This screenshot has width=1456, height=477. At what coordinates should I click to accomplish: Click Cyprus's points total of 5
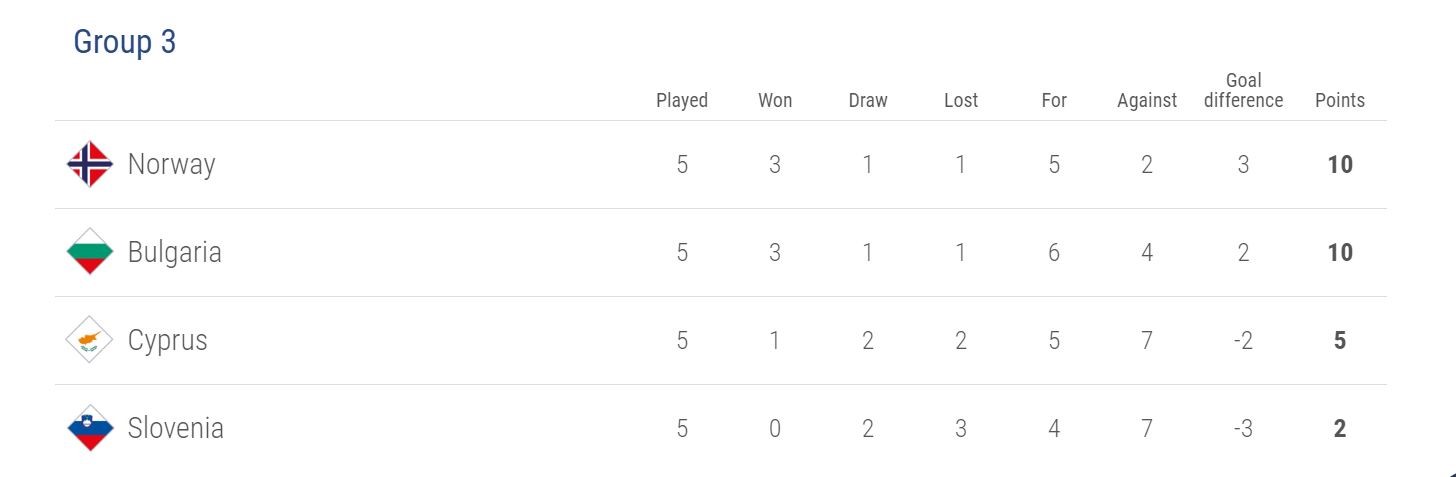point(1340,341)
